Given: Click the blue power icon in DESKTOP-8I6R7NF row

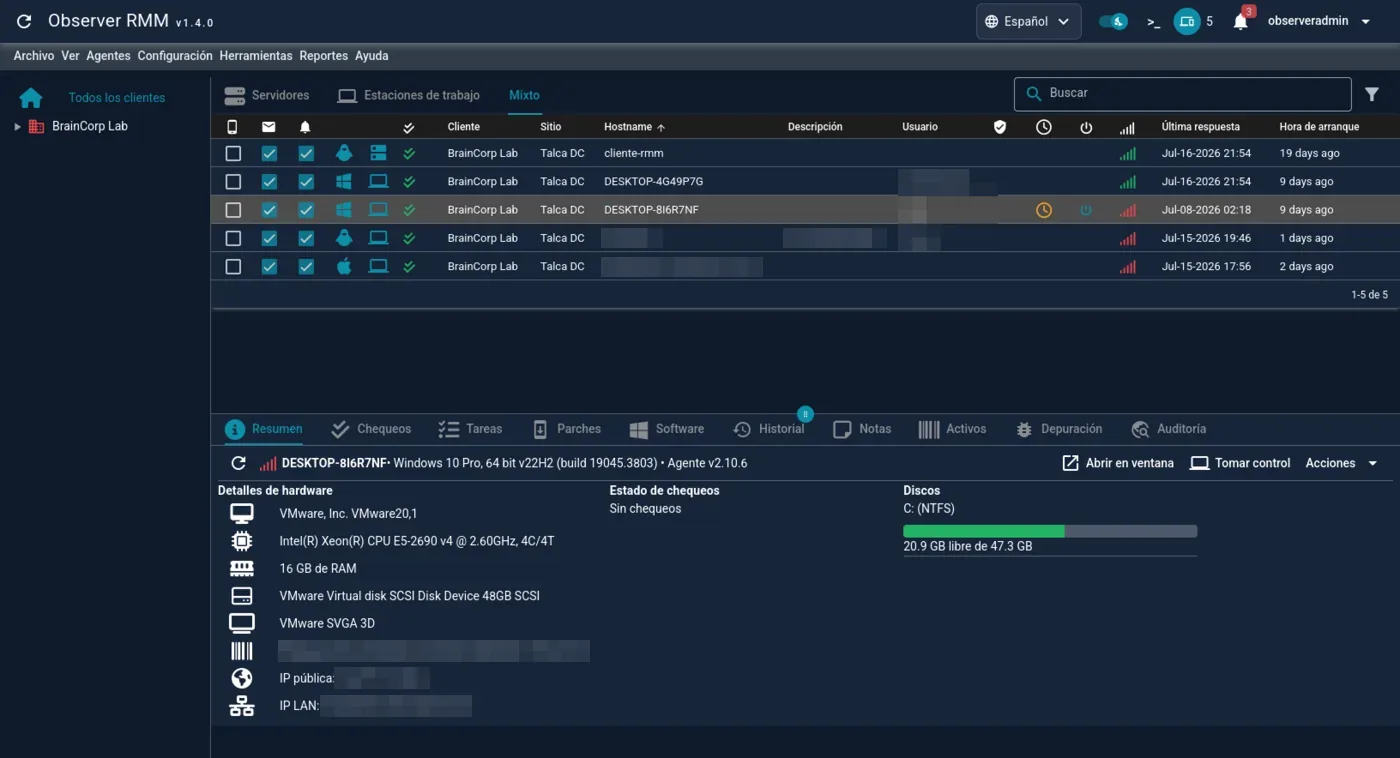Looking at the screenshot, I should pos(1086,210).
